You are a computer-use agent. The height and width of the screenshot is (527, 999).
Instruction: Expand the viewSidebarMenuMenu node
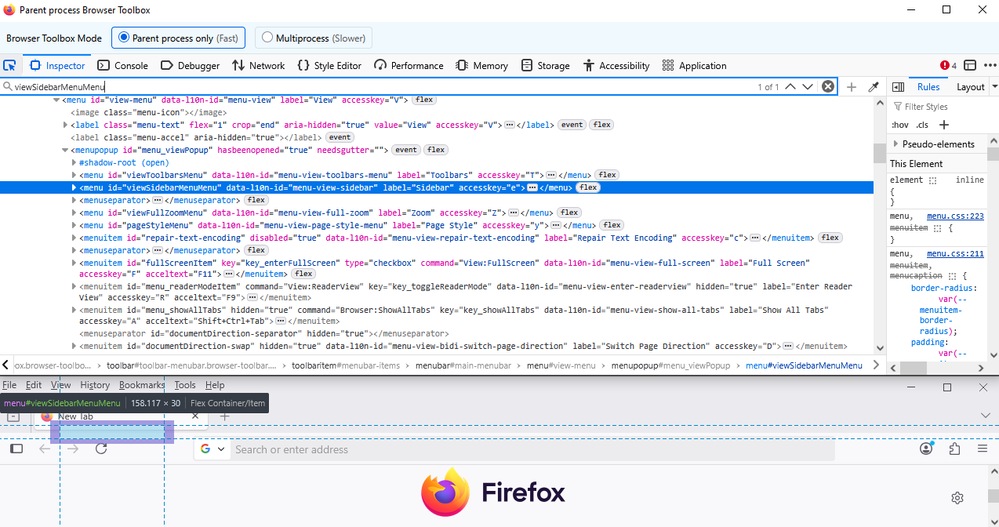pos(73,187)
